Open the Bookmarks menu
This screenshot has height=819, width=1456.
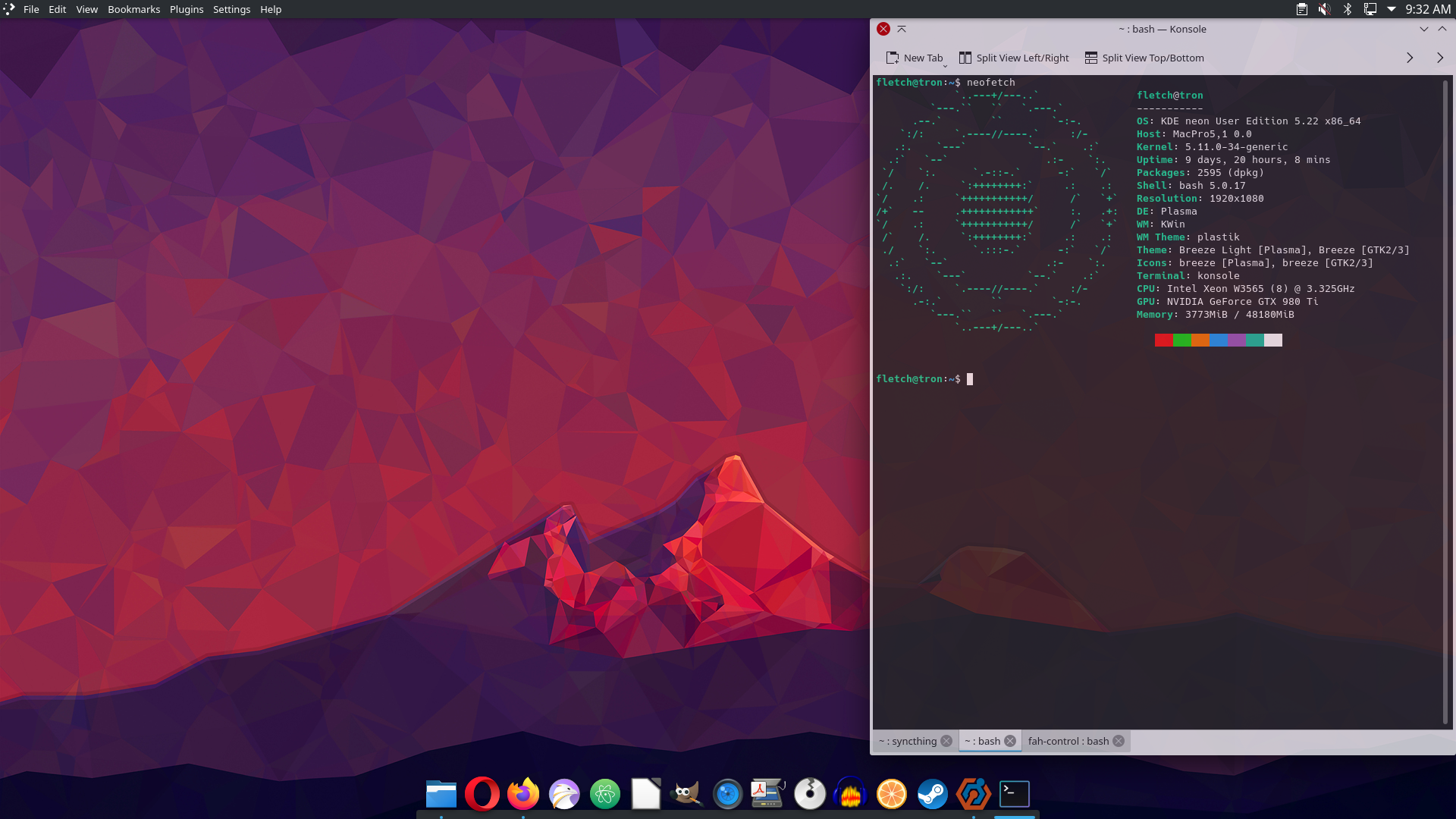coord(133,9)
